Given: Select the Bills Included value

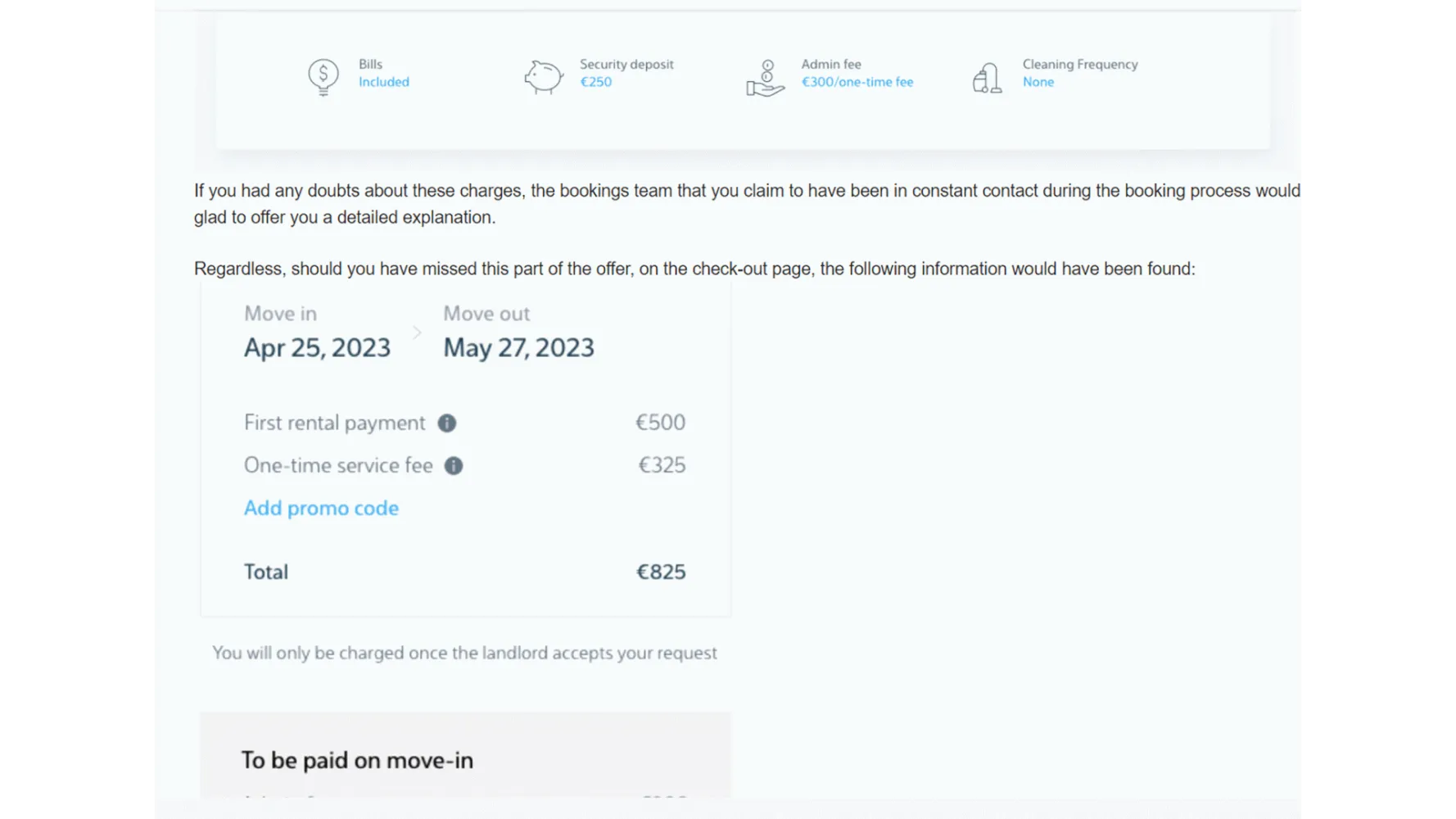Looking at the screenshot, I should coord(383,82).
